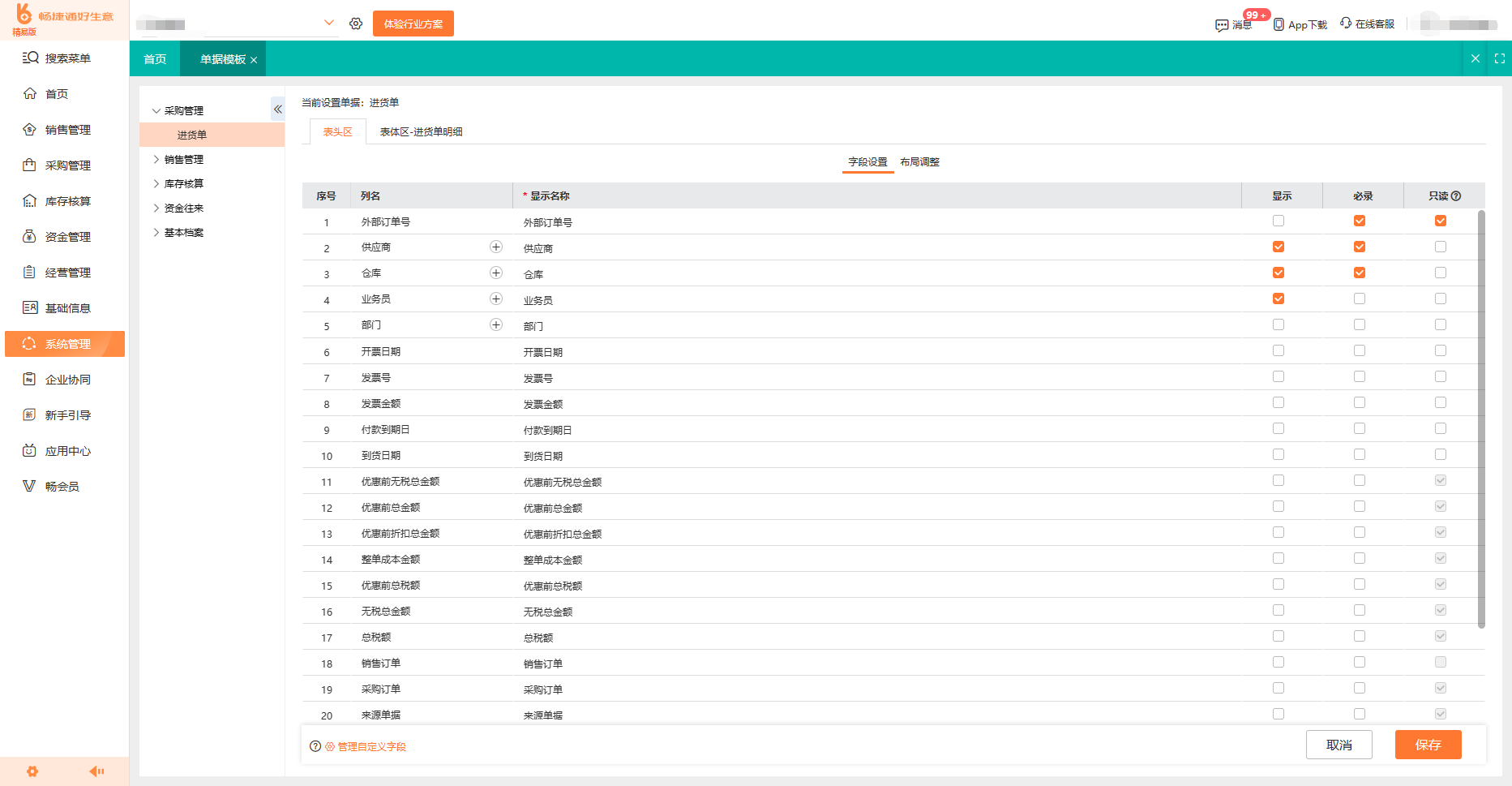Check 只读 for 开票日期

[1441, 350]
